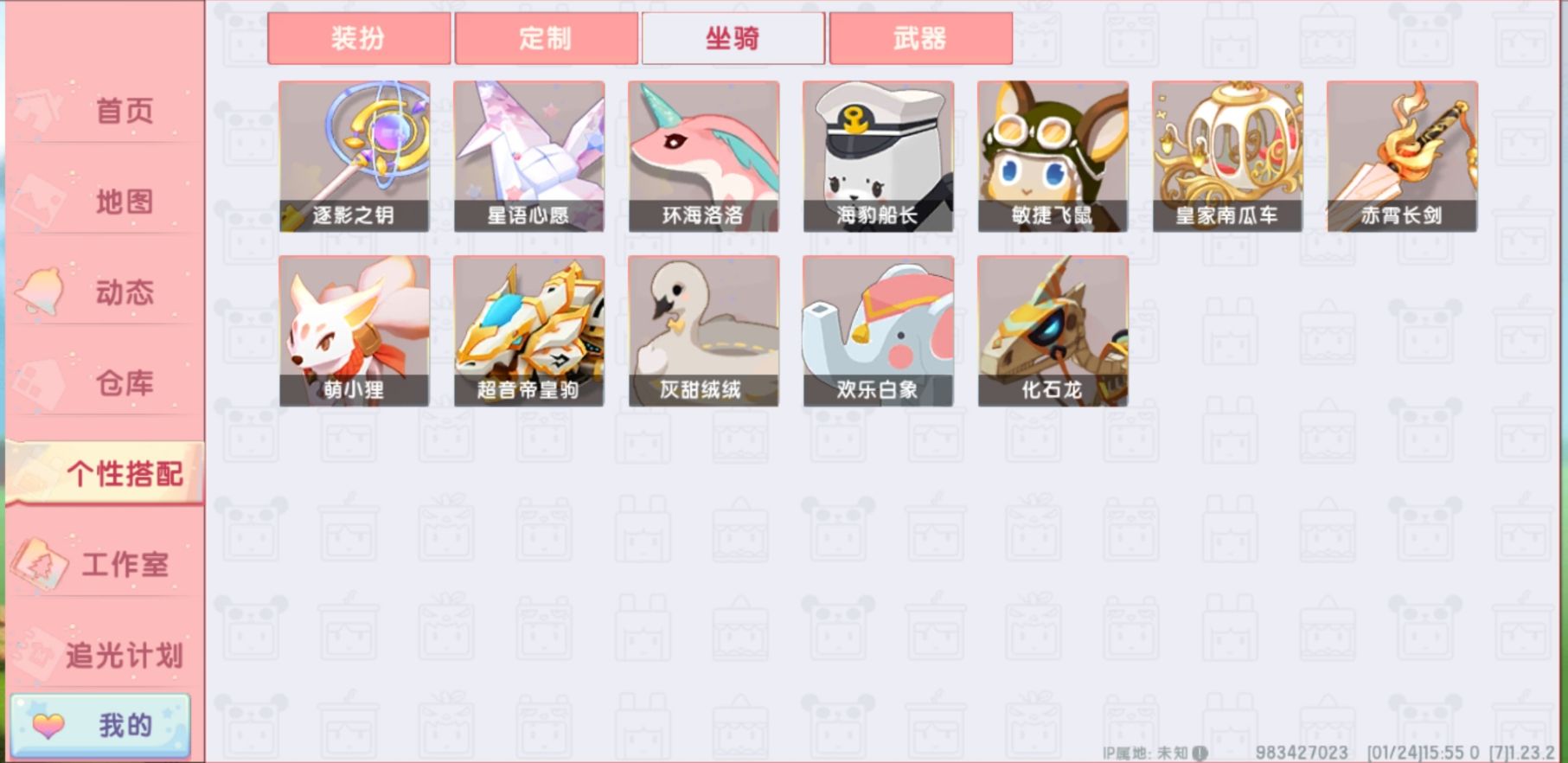The width and height of the screenshot is (1568, 763).
Task: Pick the 欢乐白象 elephant mount
Action: (x=878, y=331)
